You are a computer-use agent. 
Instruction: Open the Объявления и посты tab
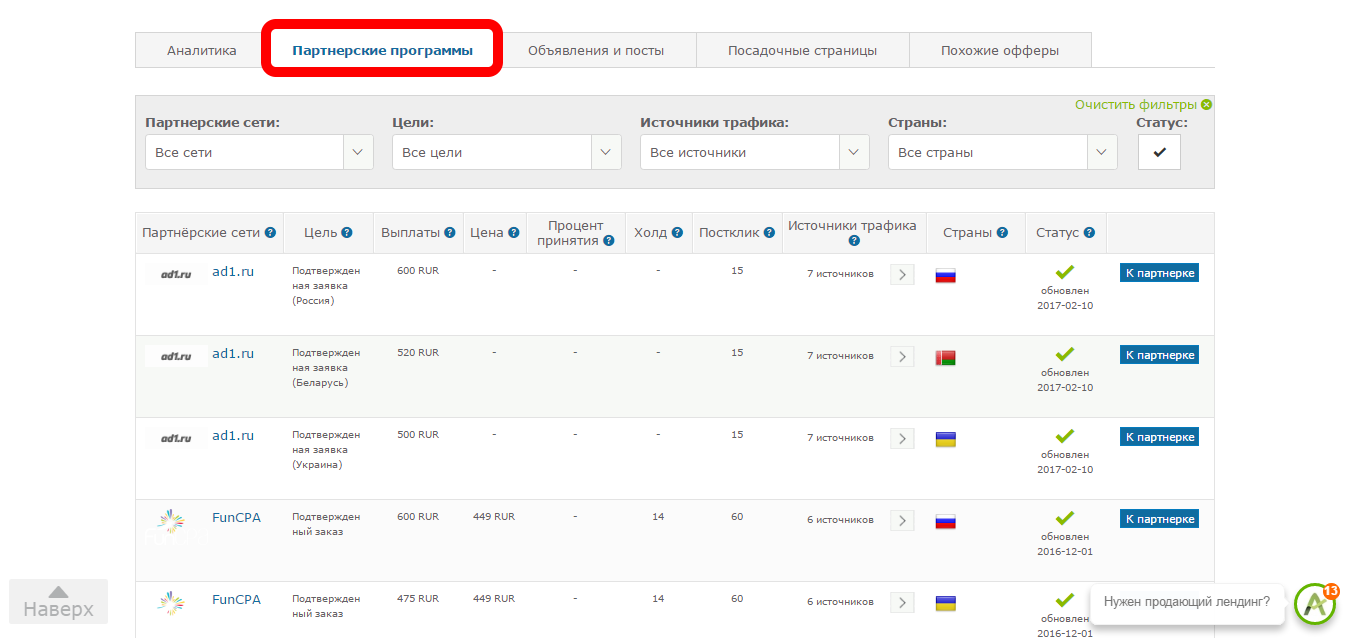tap(596, 50)
